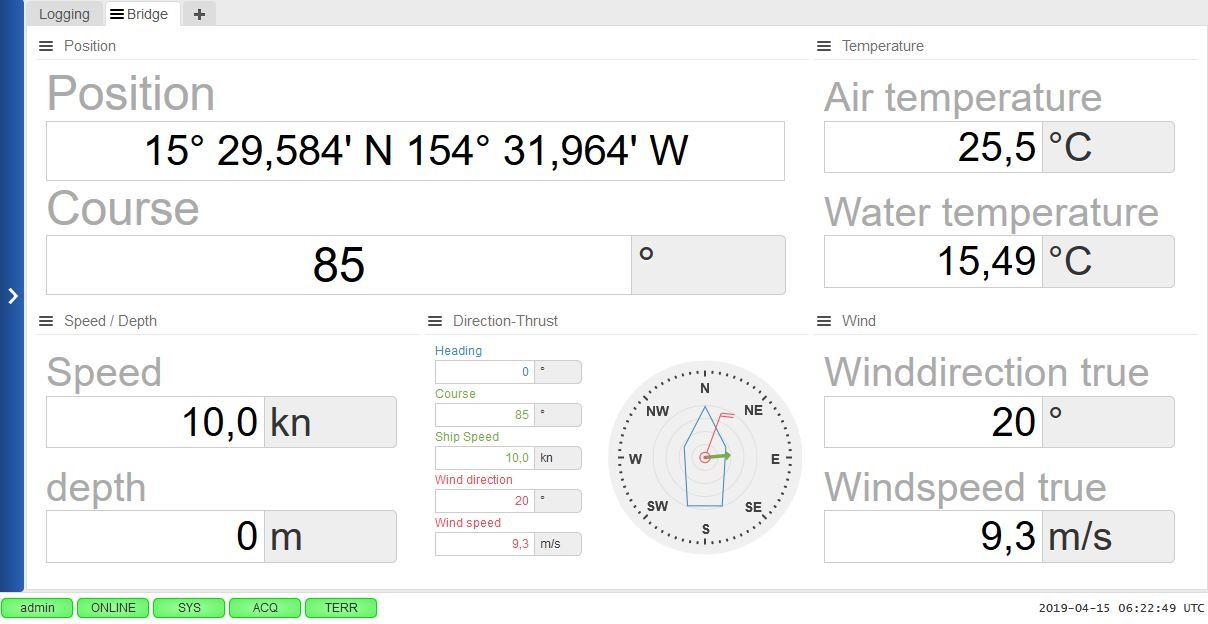Click the NE label on the compass
This screenshot has width=1208, height=624.
point(753,411)
